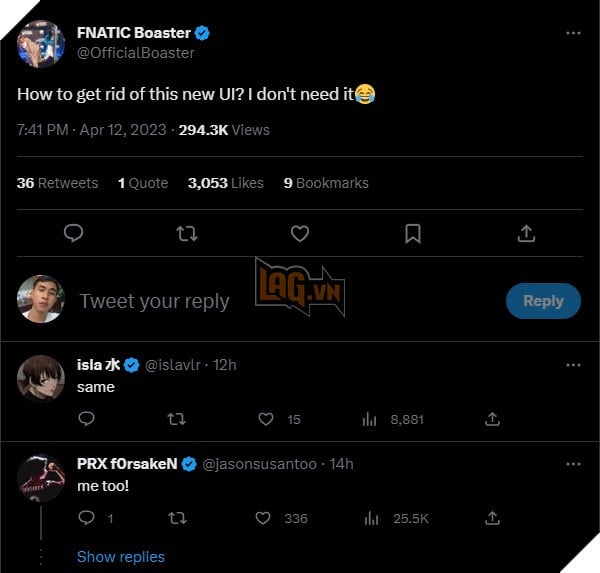Open the 36 Retweets list
The width and height of the screenshot is (600, 573).
pos(57,183)
